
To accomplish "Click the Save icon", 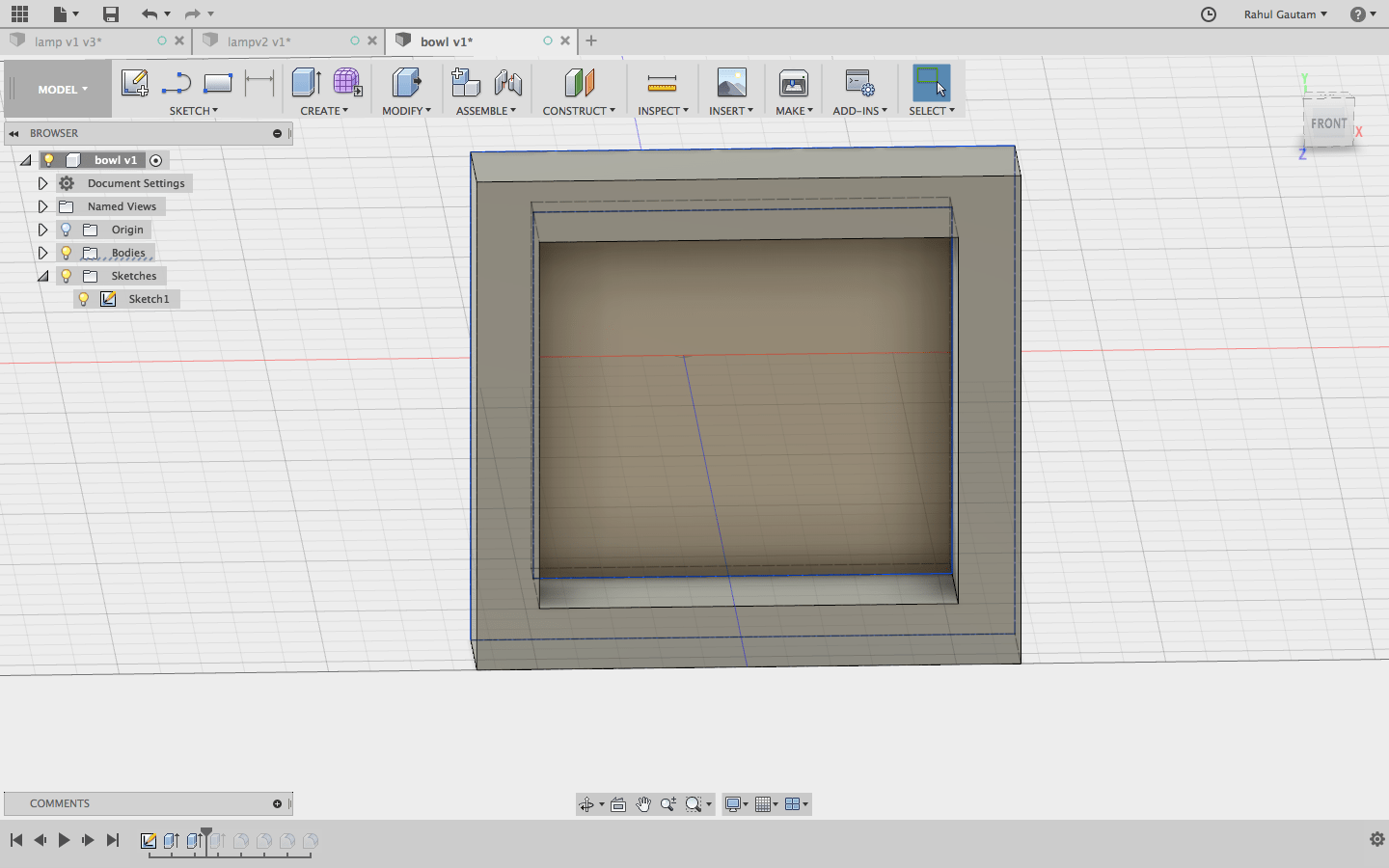I will pos(111,14).
